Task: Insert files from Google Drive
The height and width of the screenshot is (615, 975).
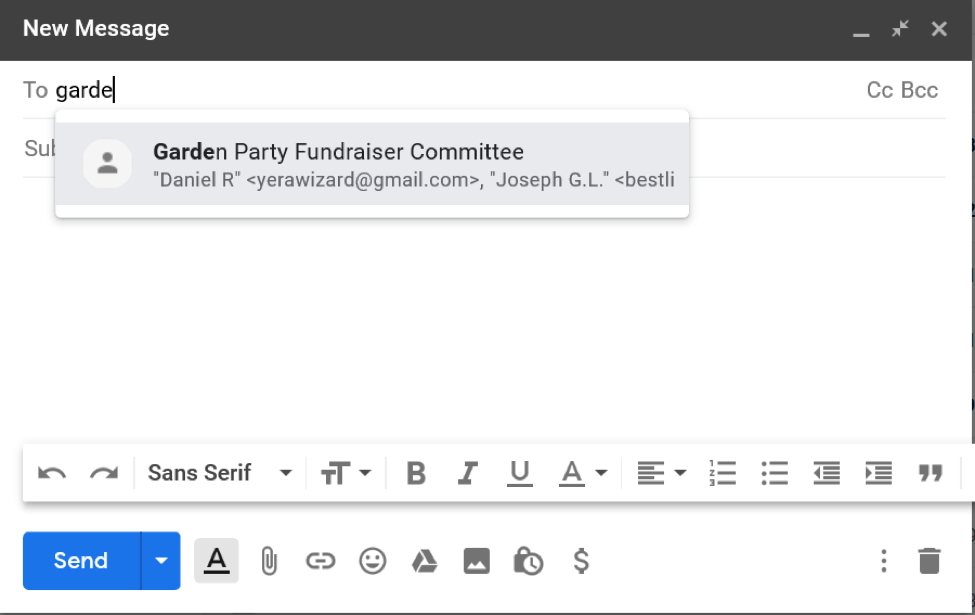Action: click(x=424, y=561)
